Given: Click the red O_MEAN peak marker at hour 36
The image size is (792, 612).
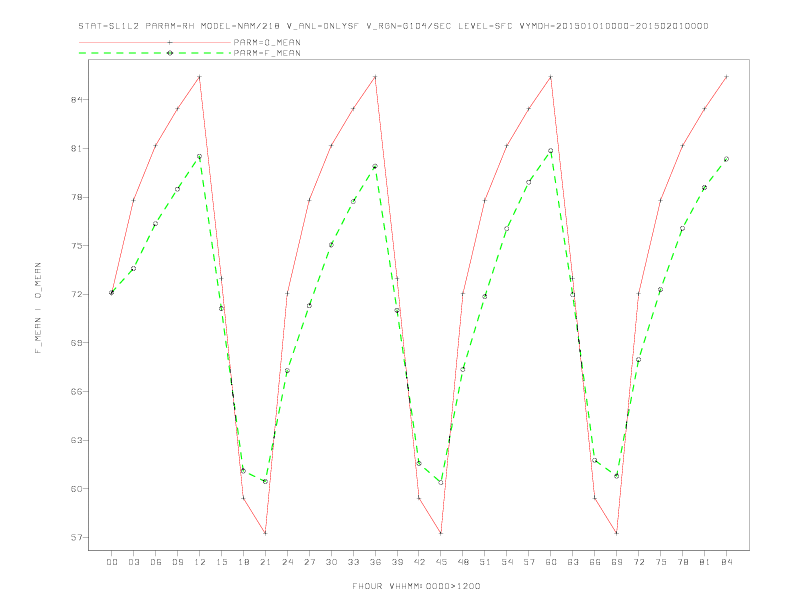Looking at the screenshot, I should pos(375,77).
